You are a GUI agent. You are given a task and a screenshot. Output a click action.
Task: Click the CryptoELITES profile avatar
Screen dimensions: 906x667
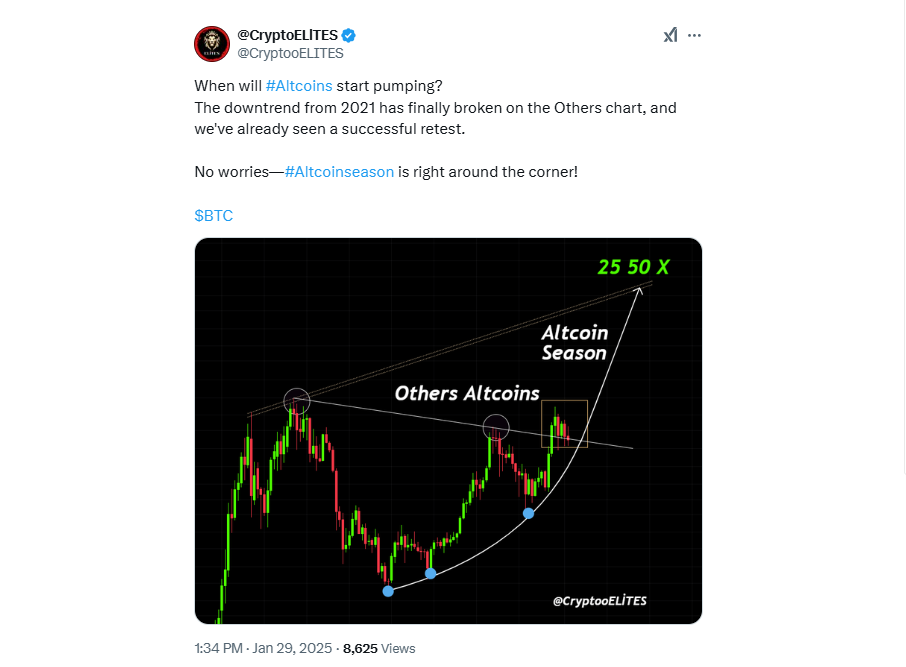point(213,43)
